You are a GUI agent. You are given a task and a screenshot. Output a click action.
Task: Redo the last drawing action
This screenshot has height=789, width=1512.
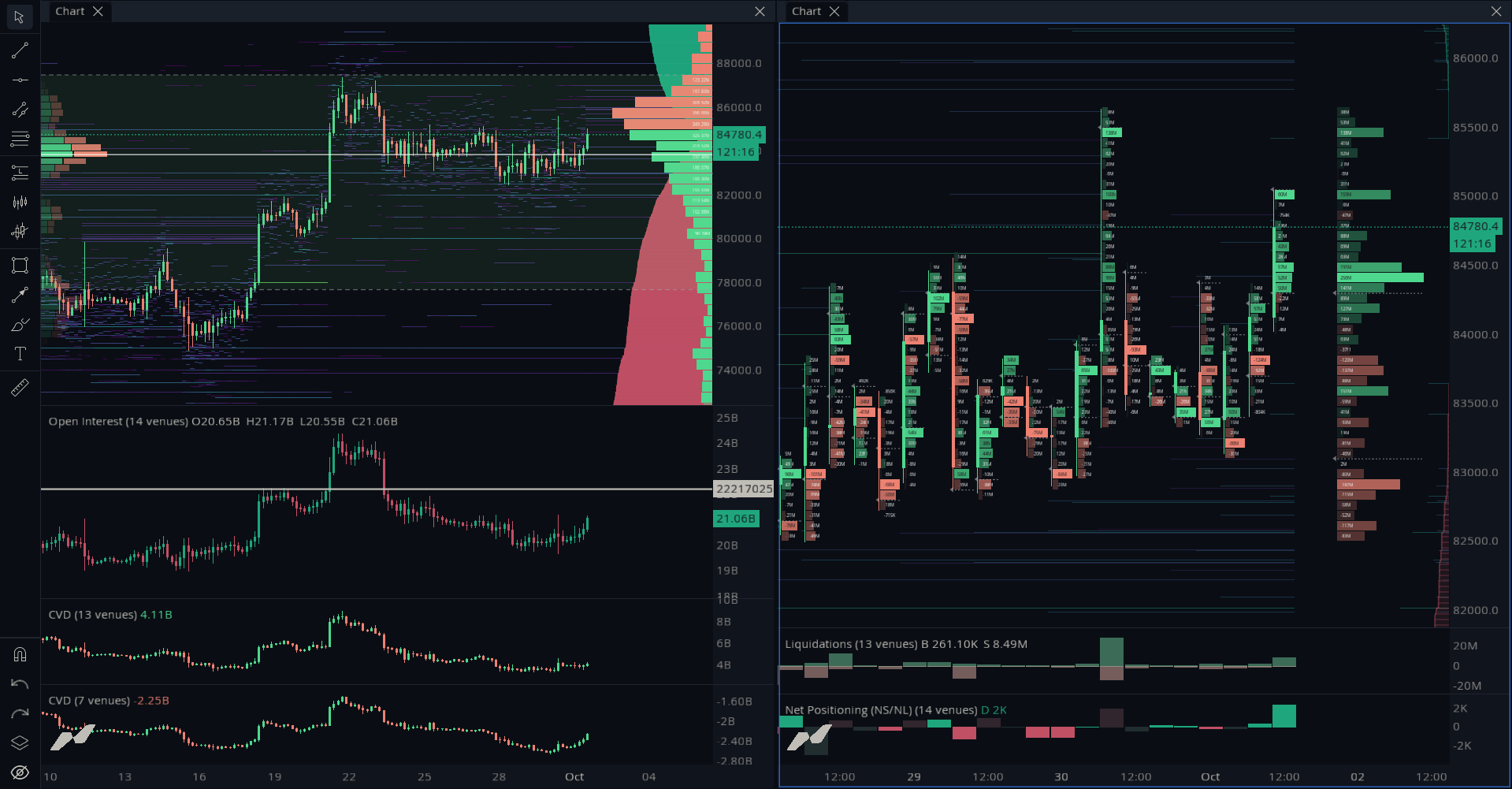pyautogui.click(x=20, y=713)
